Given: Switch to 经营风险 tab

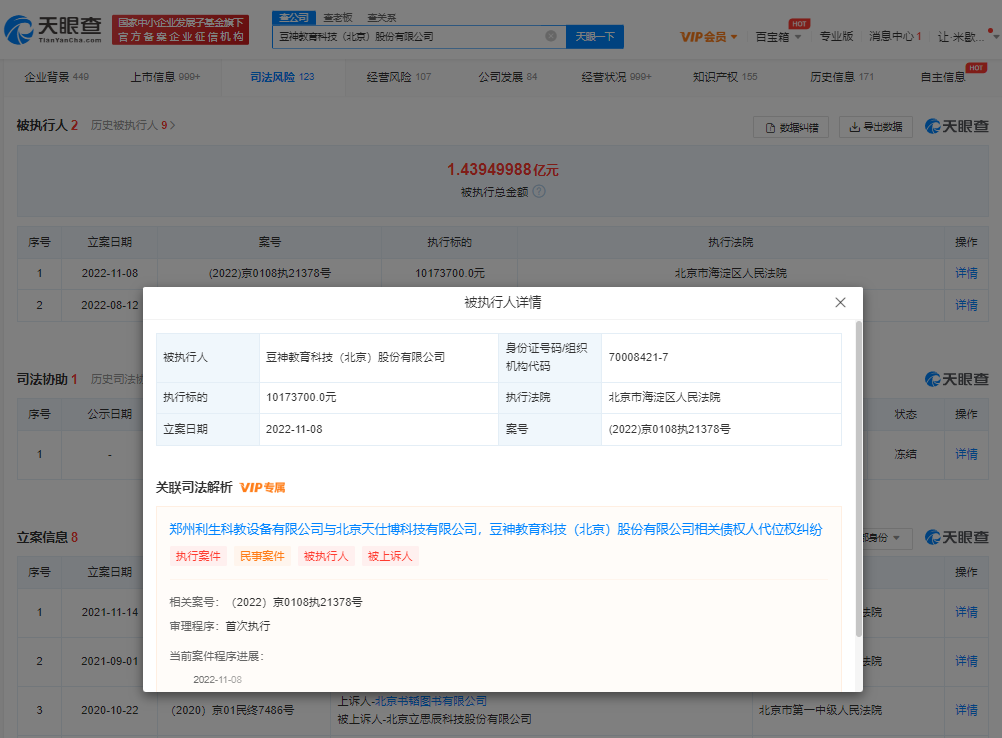Looking at the screenshot, I should pyautogui.click(x=399, y=77).
